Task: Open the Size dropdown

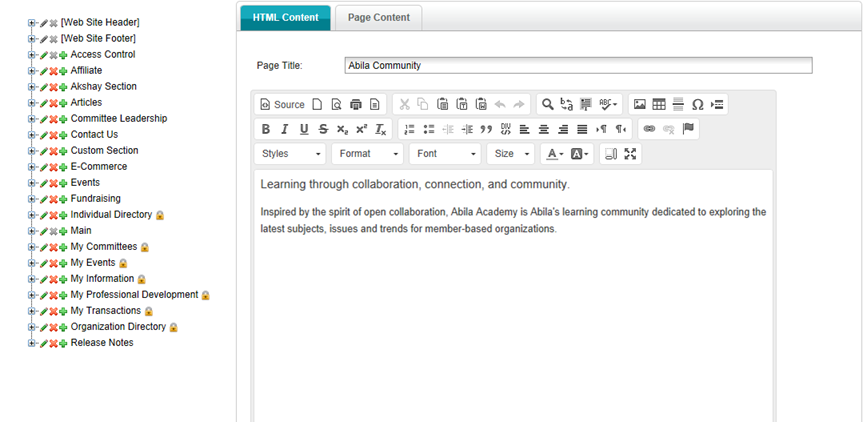Action: (510, 154)
